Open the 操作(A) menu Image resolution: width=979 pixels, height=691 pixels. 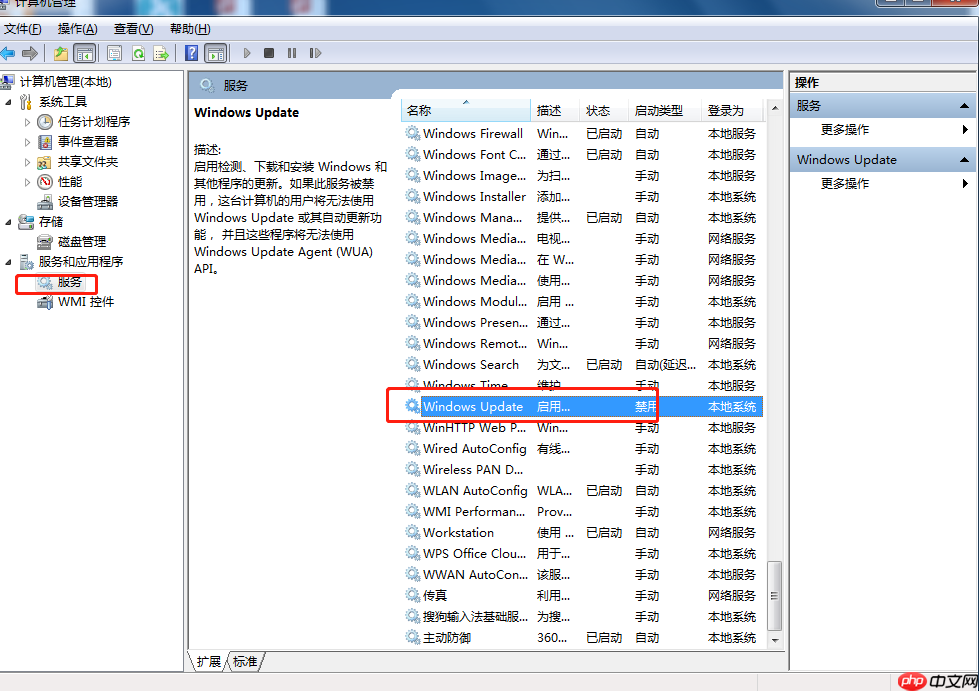coord(77,29)
